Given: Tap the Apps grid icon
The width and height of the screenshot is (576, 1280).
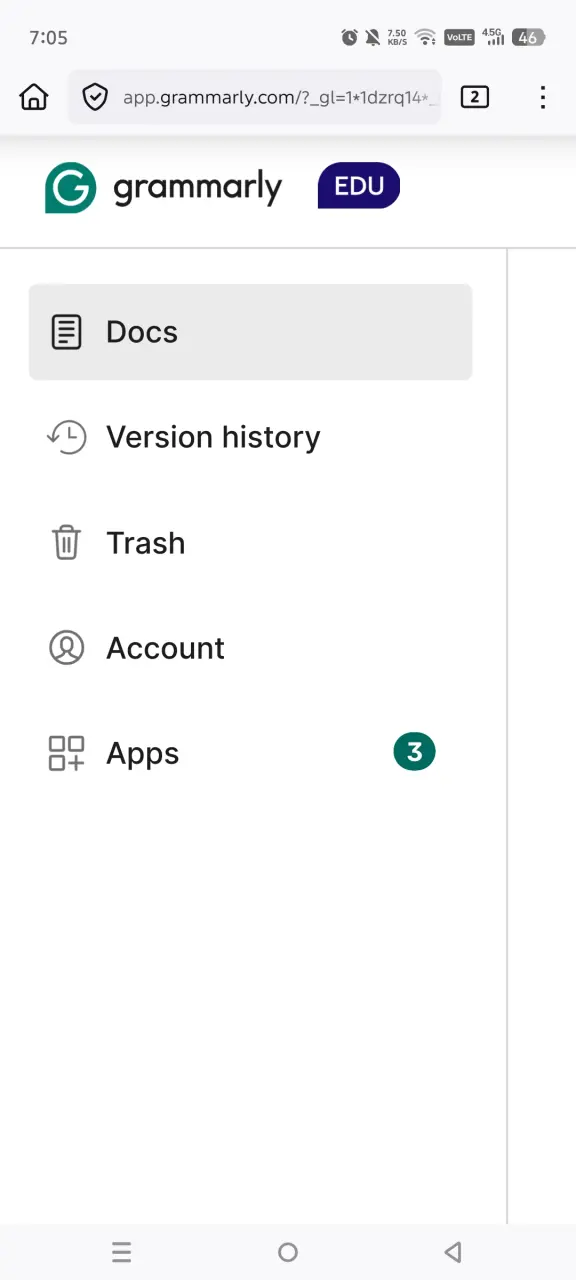Looking at the screenshot, I should [x=67, y=753].
